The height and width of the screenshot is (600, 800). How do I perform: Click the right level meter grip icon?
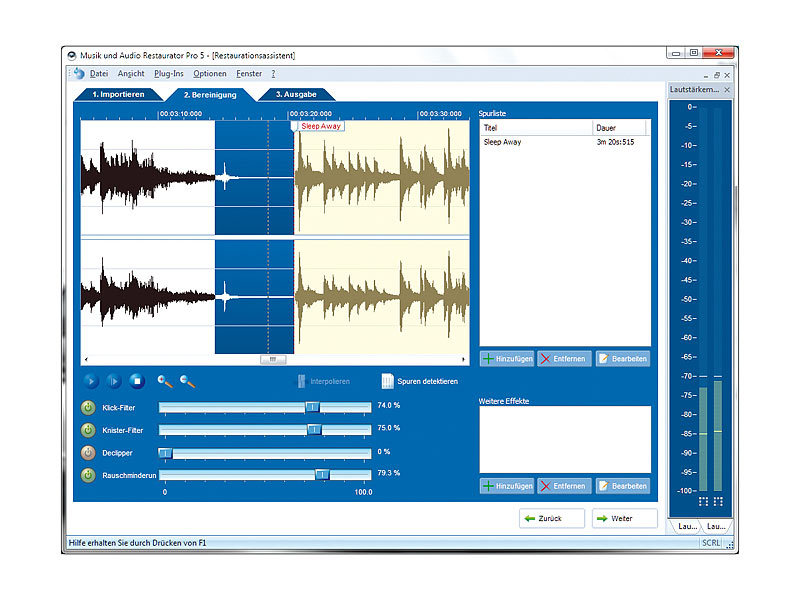click(x=718, y=501)
